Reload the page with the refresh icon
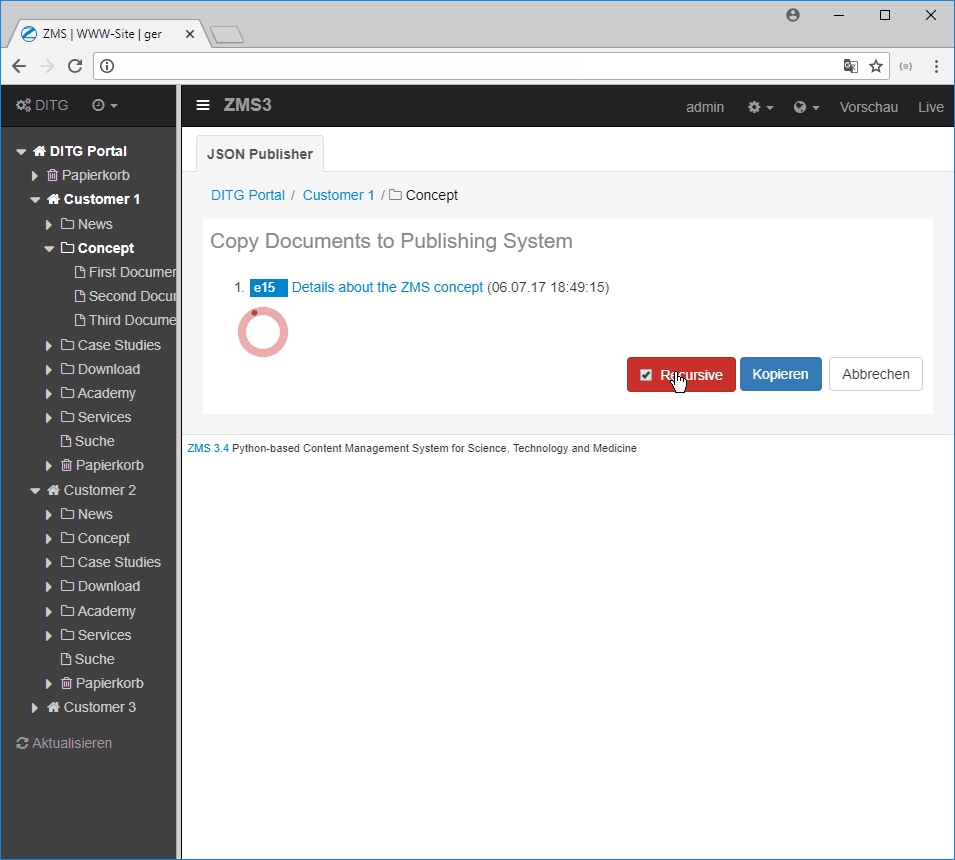 [x=75, y=66]
